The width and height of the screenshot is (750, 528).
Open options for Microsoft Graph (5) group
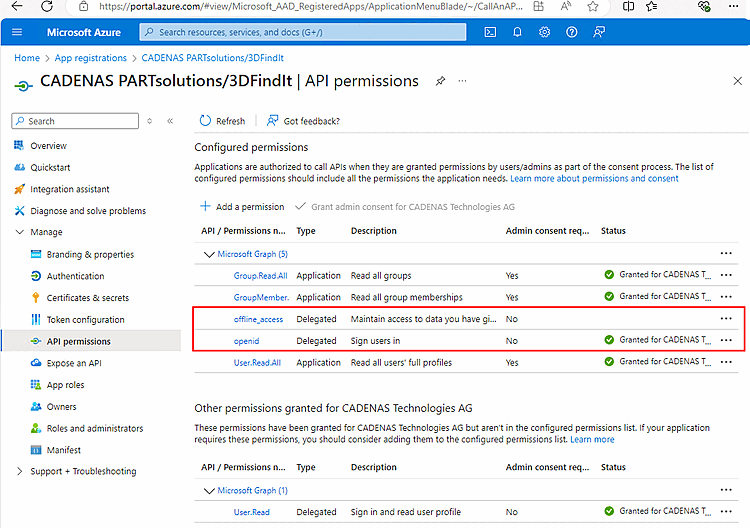click(x=726, y=253)
